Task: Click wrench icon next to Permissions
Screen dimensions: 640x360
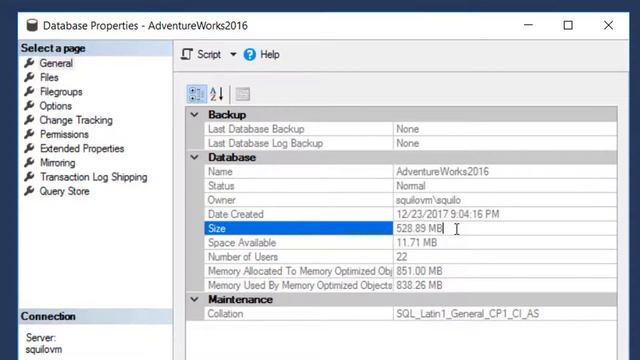Action: [29, 134]
